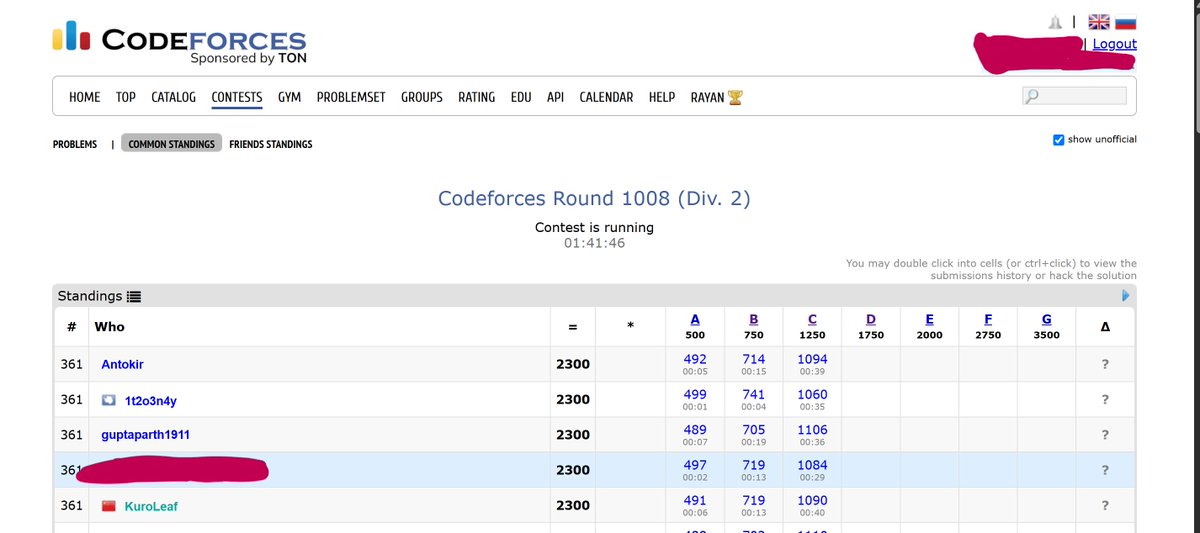The width and height of the screenshot is (1200, 533).
Task: Open problem B column header
Action: point(753,319)
